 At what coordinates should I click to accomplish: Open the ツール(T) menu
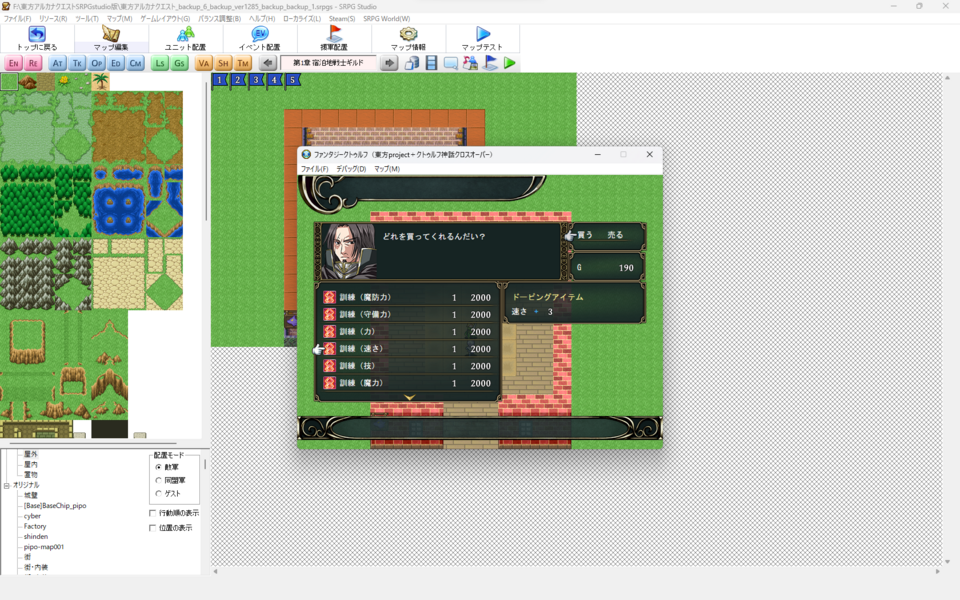(x=86, y=18)
